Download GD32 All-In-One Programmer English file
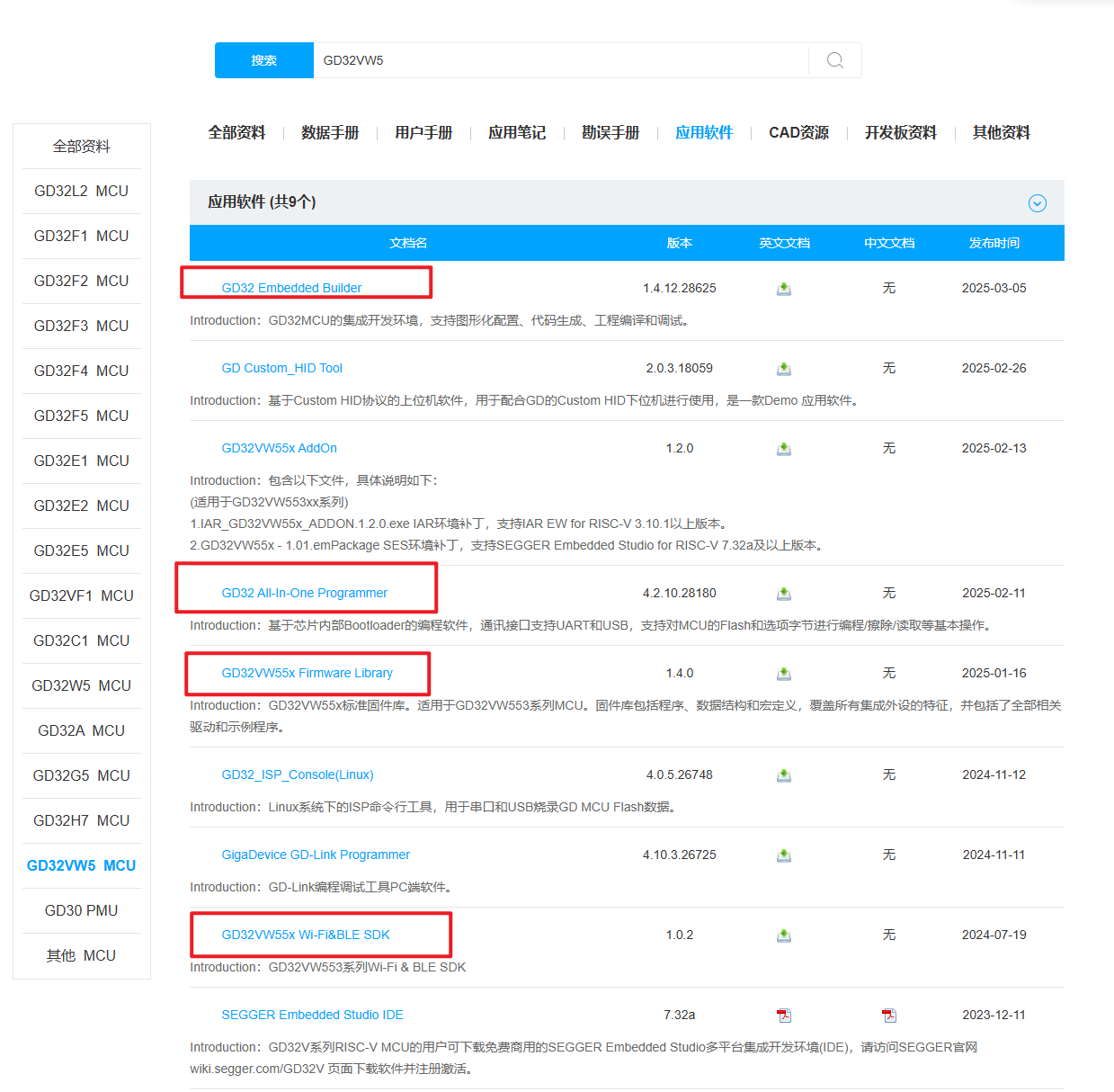Screen dimensions: 1114x1092 (784, 594)
